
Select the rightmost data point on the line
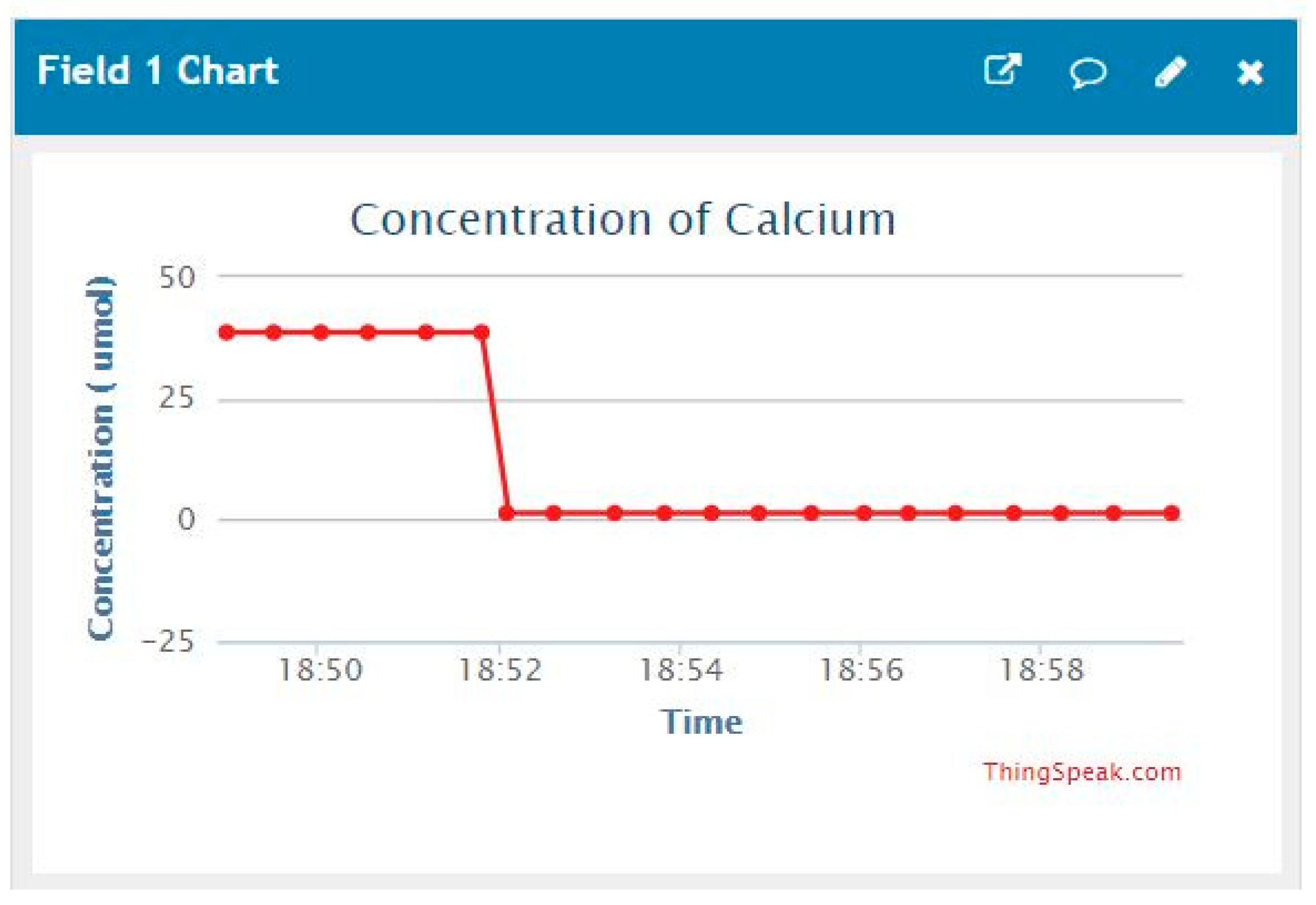pos(1172,514)
